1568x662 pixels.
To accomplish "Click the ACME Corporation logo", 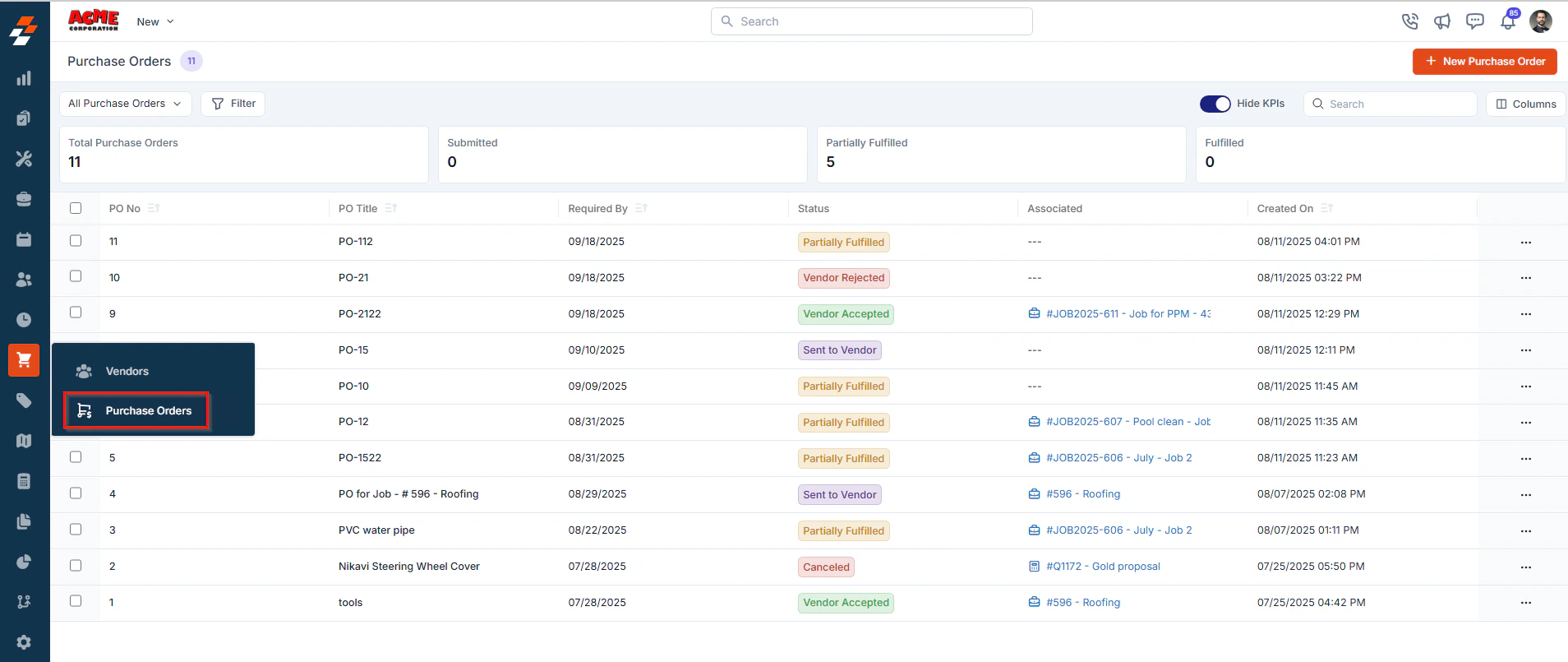I will click(94, 21).
